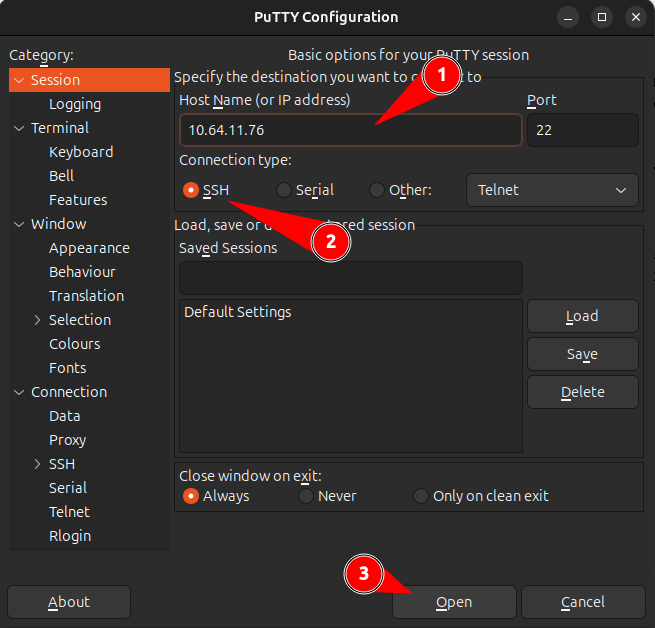
Task: Open the Behaviour settings
Action: pyautogui.click(x=82, y=272)
